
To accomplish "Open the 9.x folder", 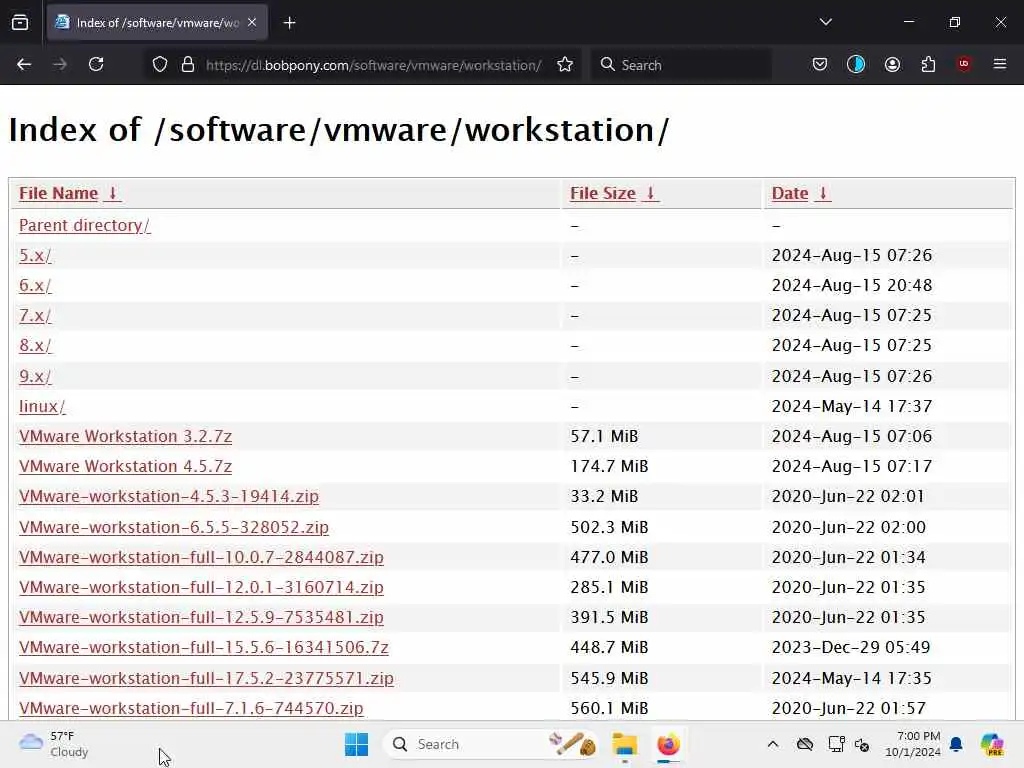I will click(35, 376).
